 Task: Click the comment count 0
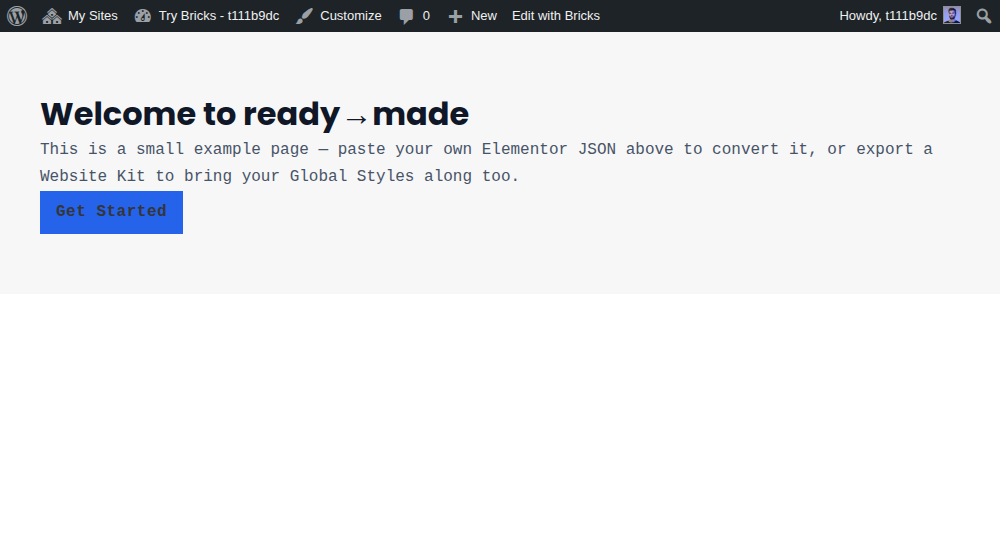[426, 16]
